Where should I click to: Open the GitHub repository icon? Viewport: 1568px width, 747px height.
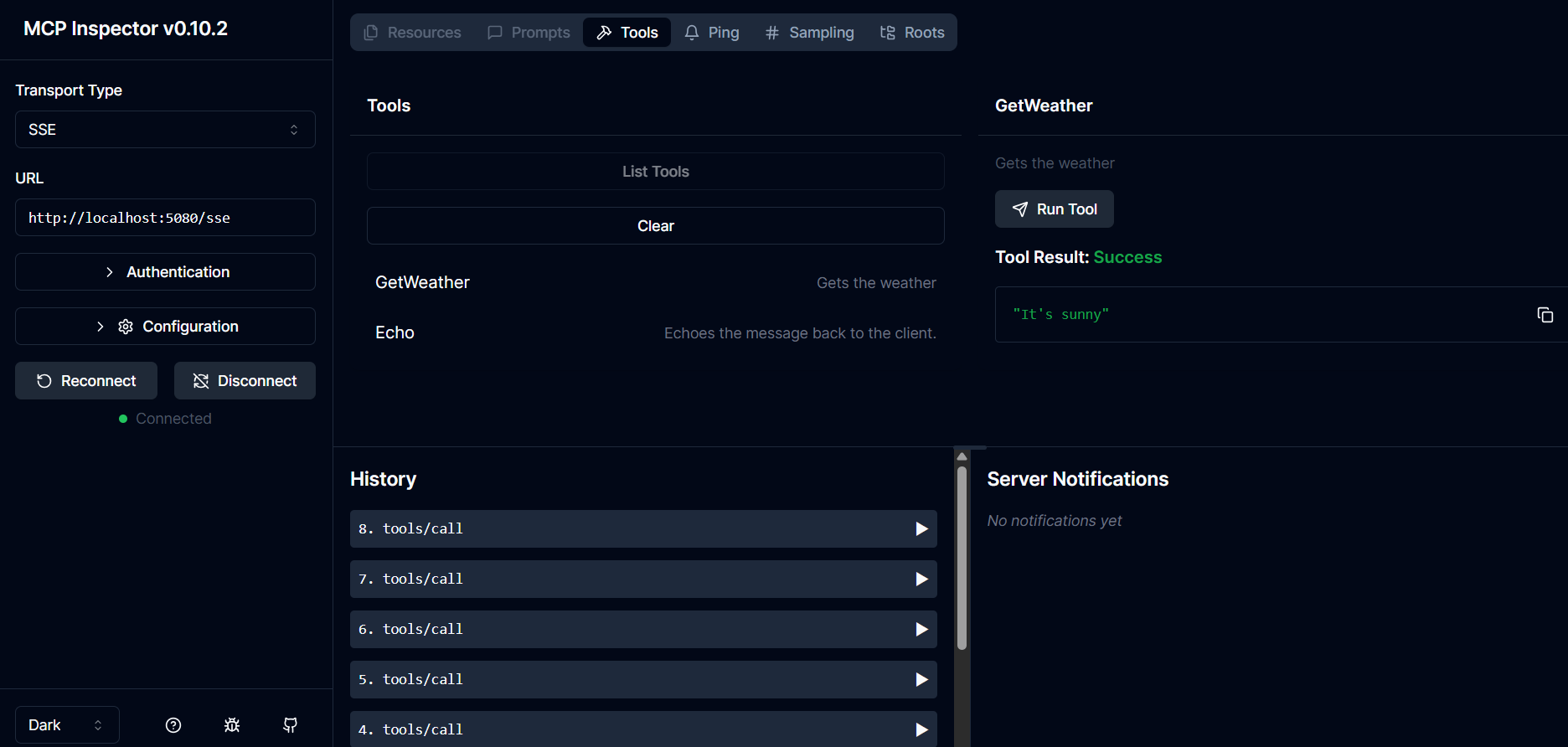(291, 725)
